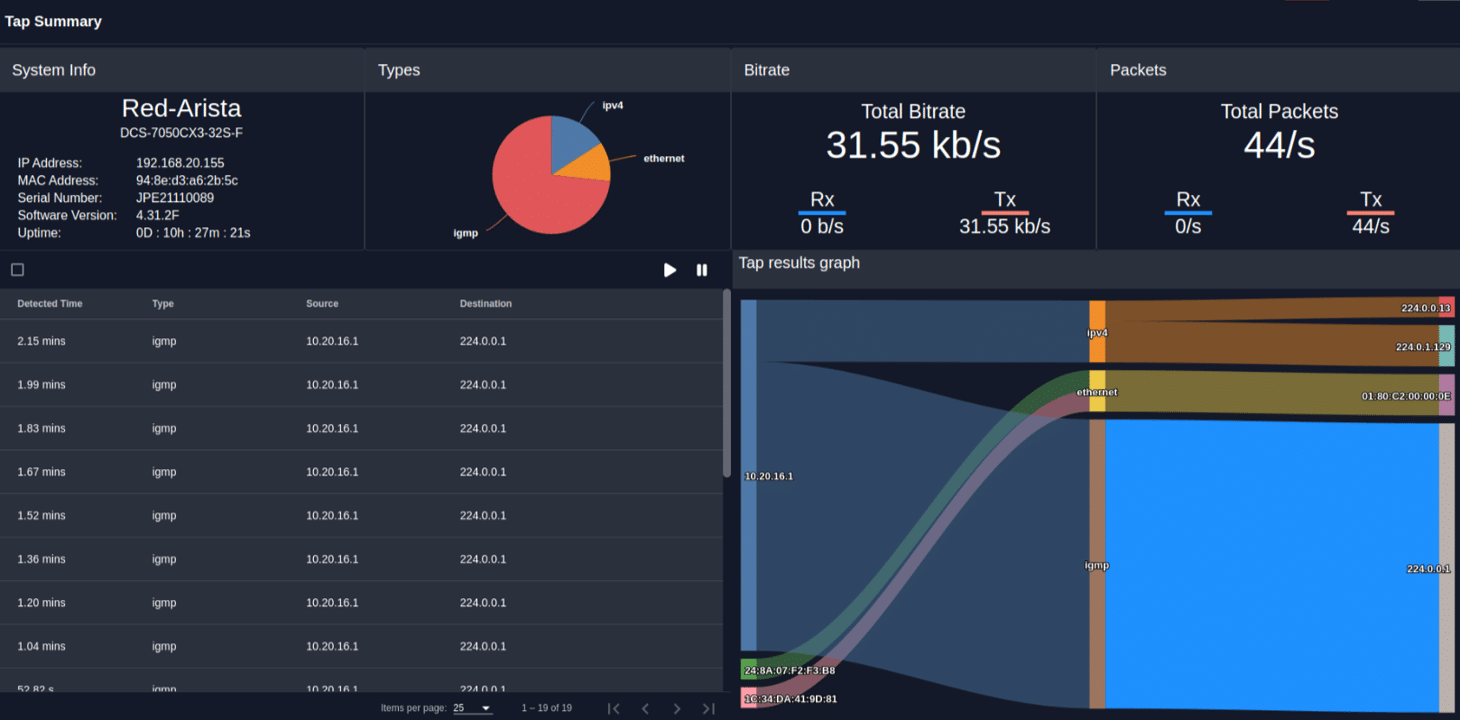This screenshot has width=1460, height=720.
Task: Go to the next page of results
Action: (x=677, y=708)
